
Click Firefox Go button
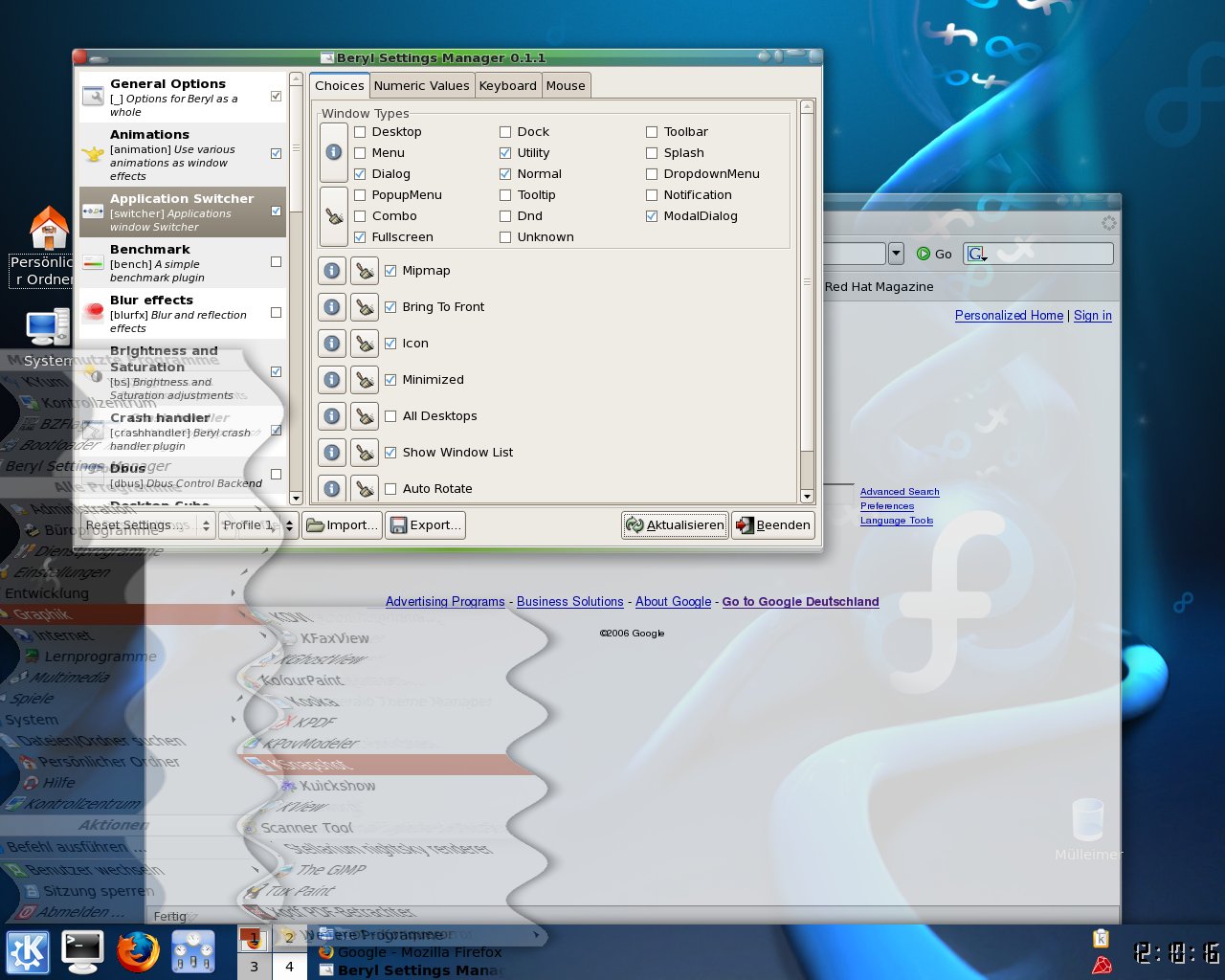tap(934, 254)
